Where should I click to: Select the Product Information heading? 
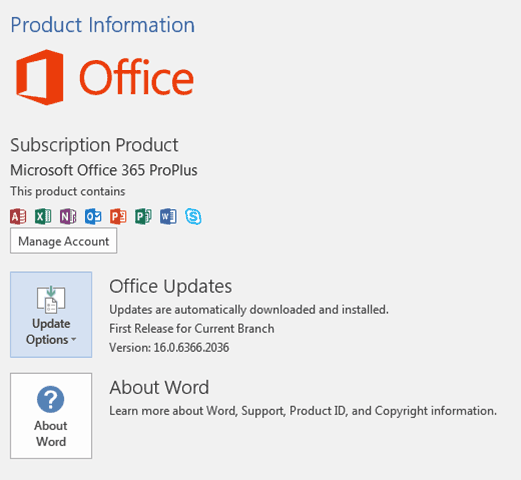click(x=103, y=25)
